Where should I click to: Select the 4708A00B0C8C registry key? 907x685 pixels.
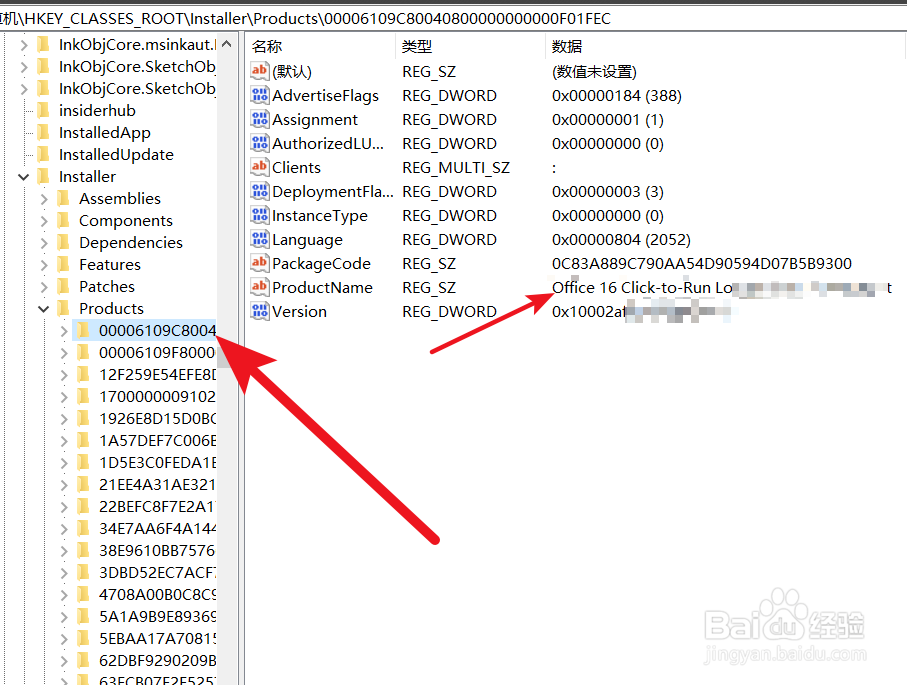[x=157, y=594]
